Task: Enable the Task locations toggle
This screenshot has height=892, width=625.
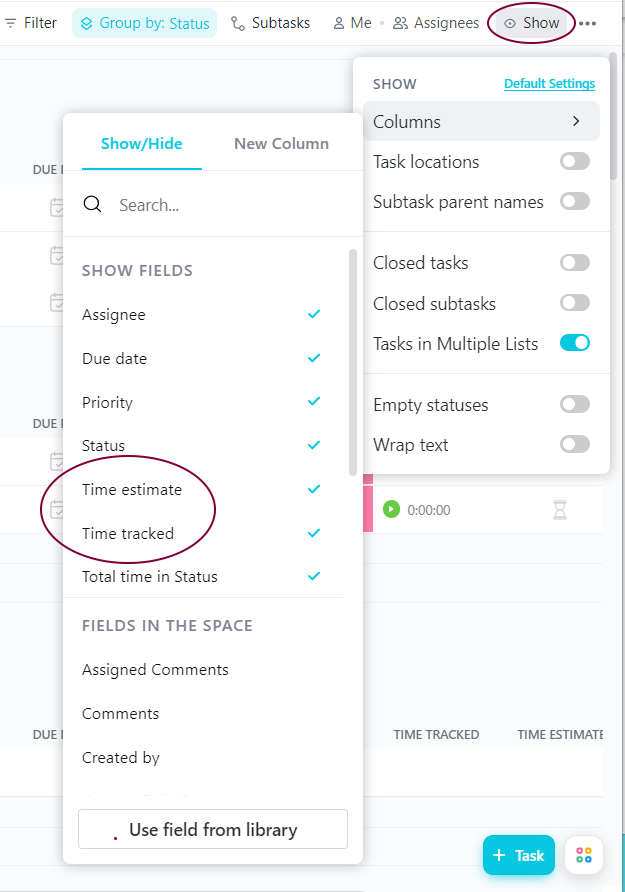Action: pos(574,162)
